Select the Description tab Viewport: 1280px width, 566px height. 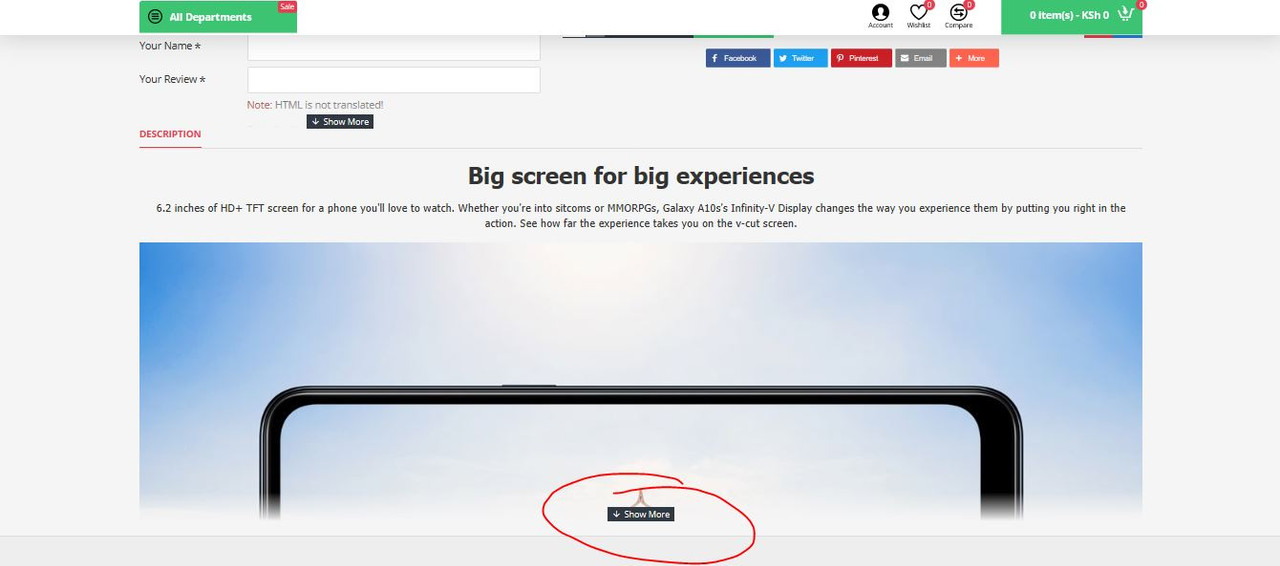(x=170, y=134)
